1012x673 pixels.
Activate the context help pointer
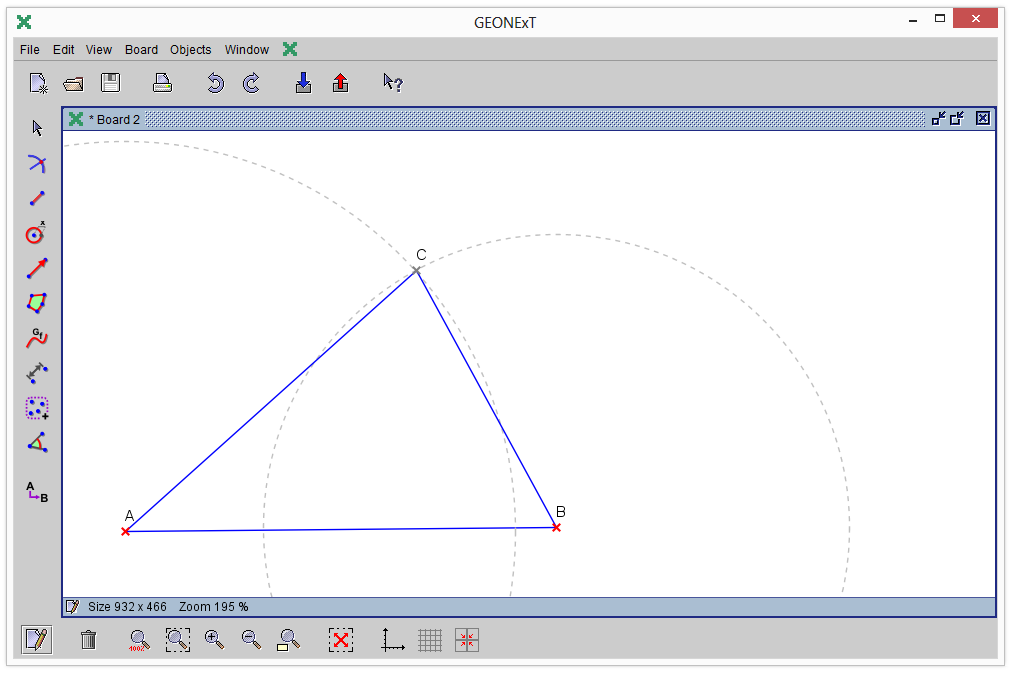click(392, 83)
